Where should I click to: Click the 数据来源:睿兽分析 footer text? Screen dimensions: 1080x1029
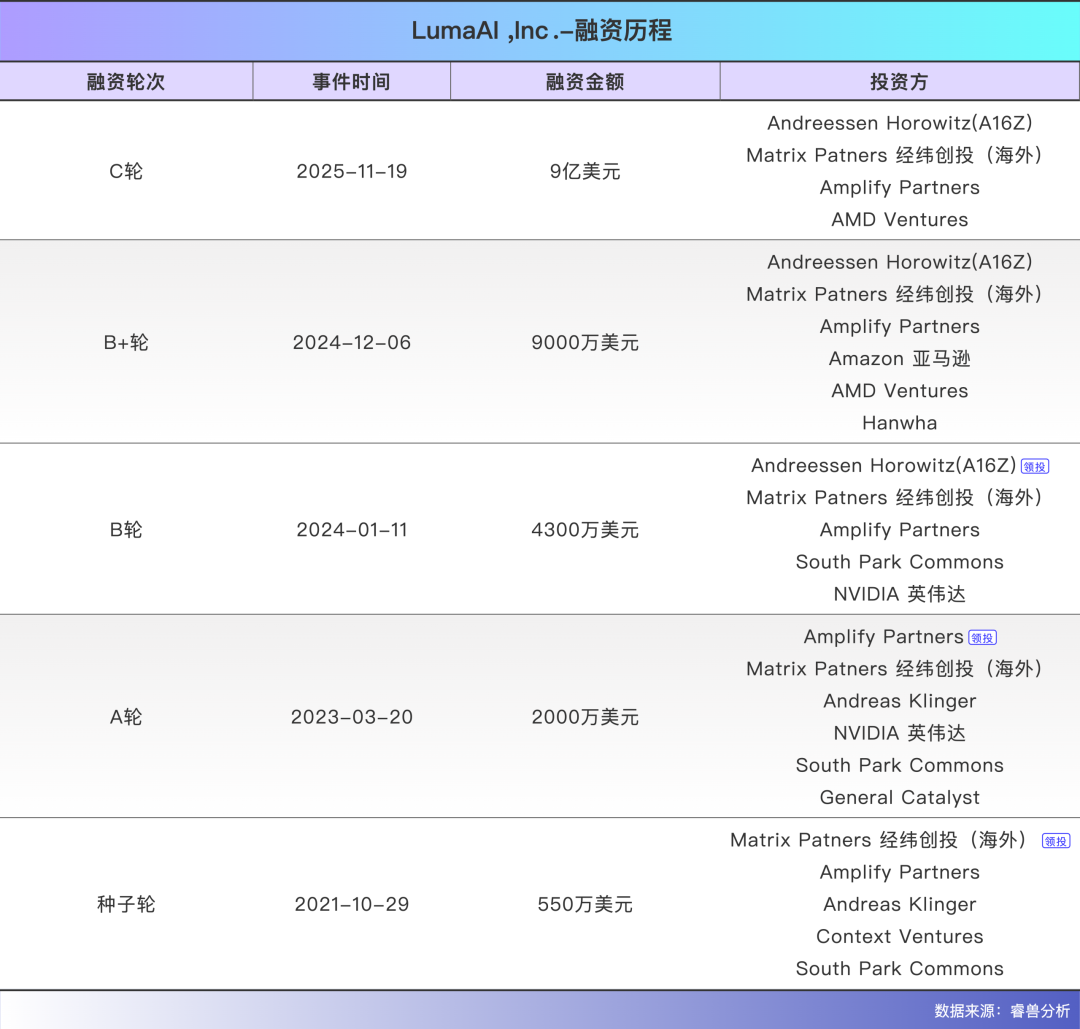point(1002,1010)
